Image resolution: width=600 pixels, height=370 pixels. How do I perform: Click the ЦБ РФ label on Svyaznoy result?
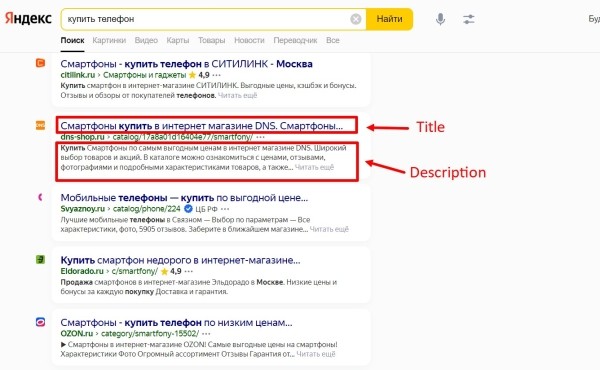tap(206, 209)
